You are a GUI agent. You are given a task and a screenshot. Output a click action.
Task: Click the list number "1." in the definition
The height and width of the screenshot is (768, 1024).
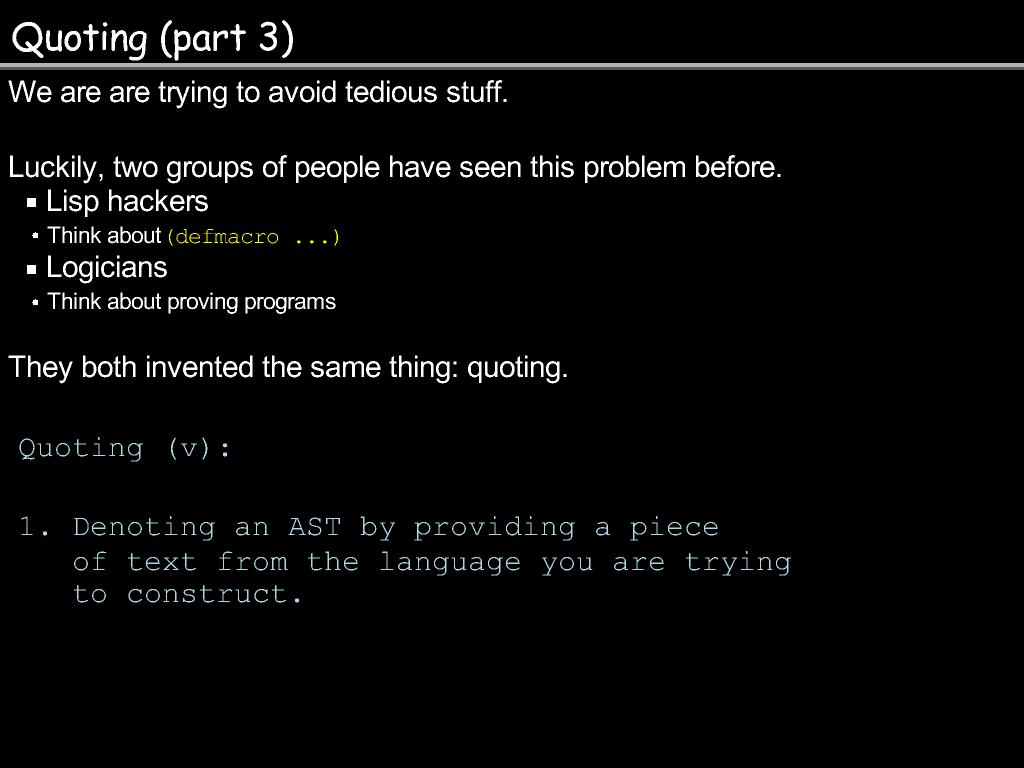coord(34,527)
